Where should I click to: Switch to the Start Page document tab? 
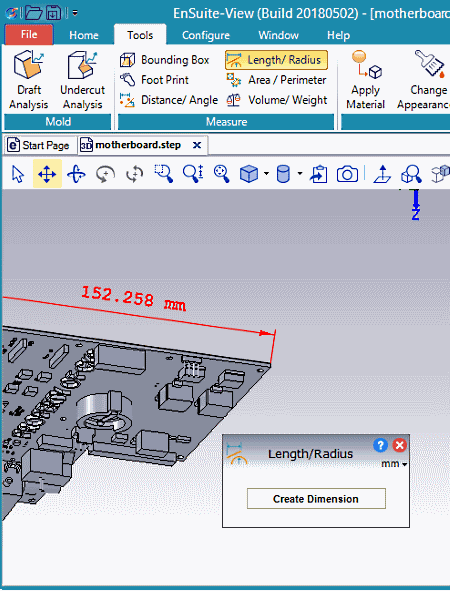[x=39, y=145]
